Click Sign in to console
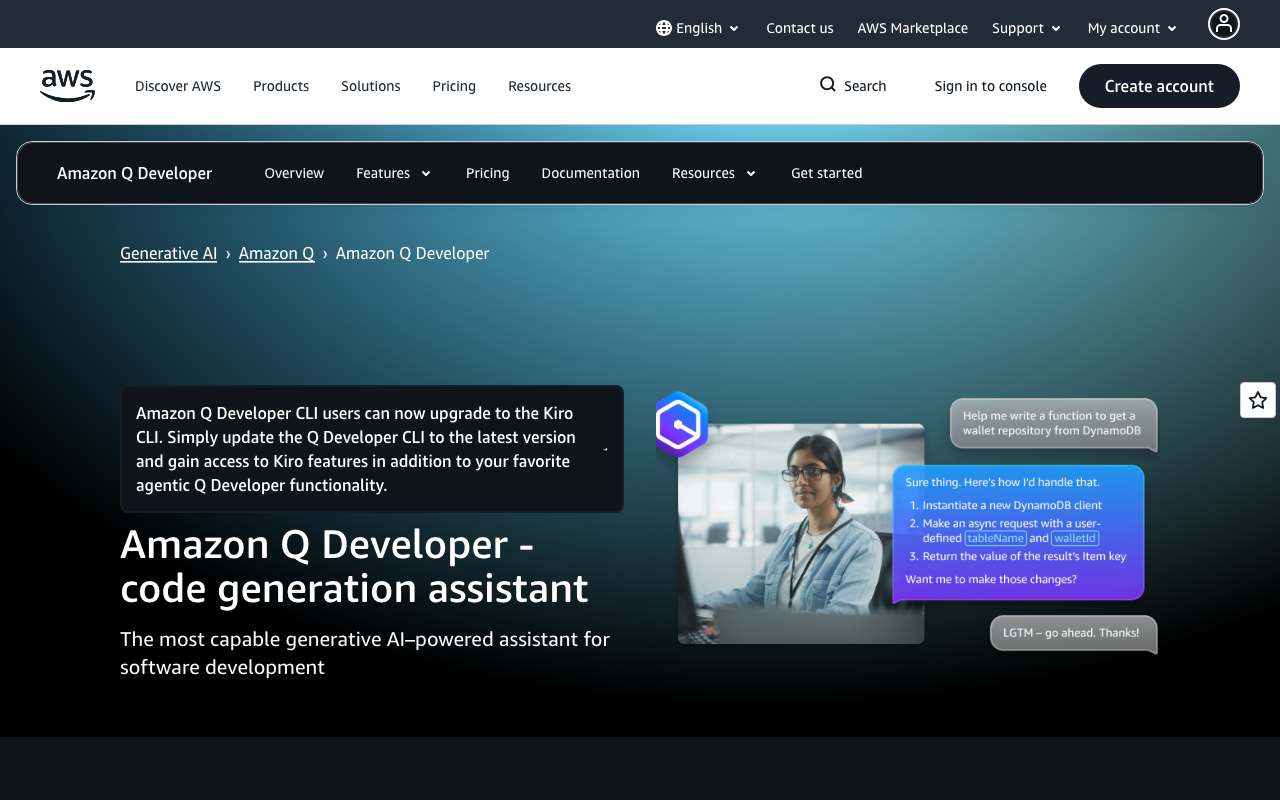Viewport: 1280px width, 800px height. coord(990,86)
